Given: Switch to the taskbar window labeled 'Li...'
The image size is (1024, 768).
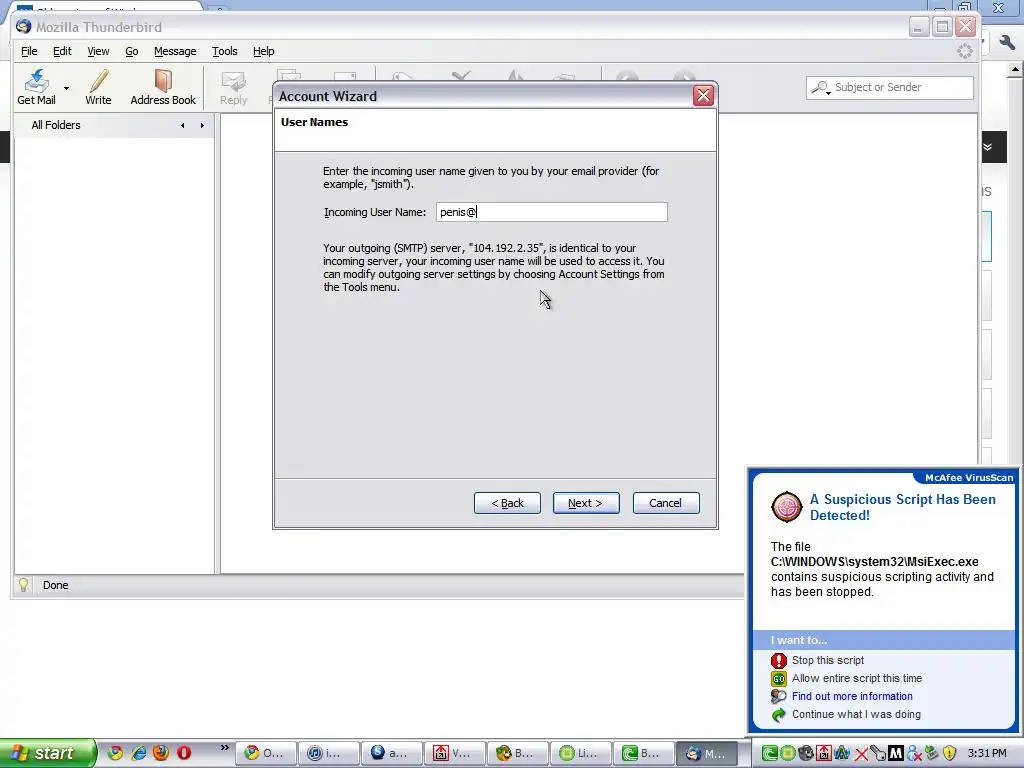Looking at the screenshot, I should [580, 753].
